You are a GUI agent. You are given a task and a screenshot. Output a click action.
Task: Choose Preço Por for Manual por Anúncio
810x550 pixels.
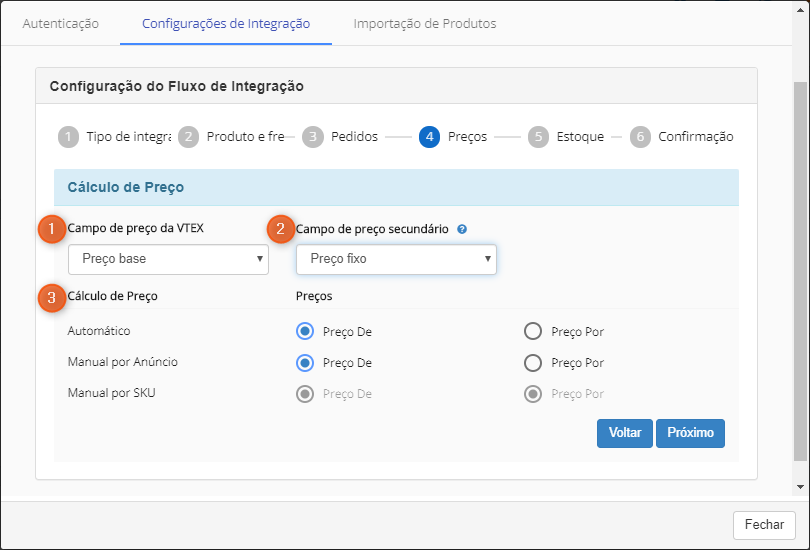point(533,363)
